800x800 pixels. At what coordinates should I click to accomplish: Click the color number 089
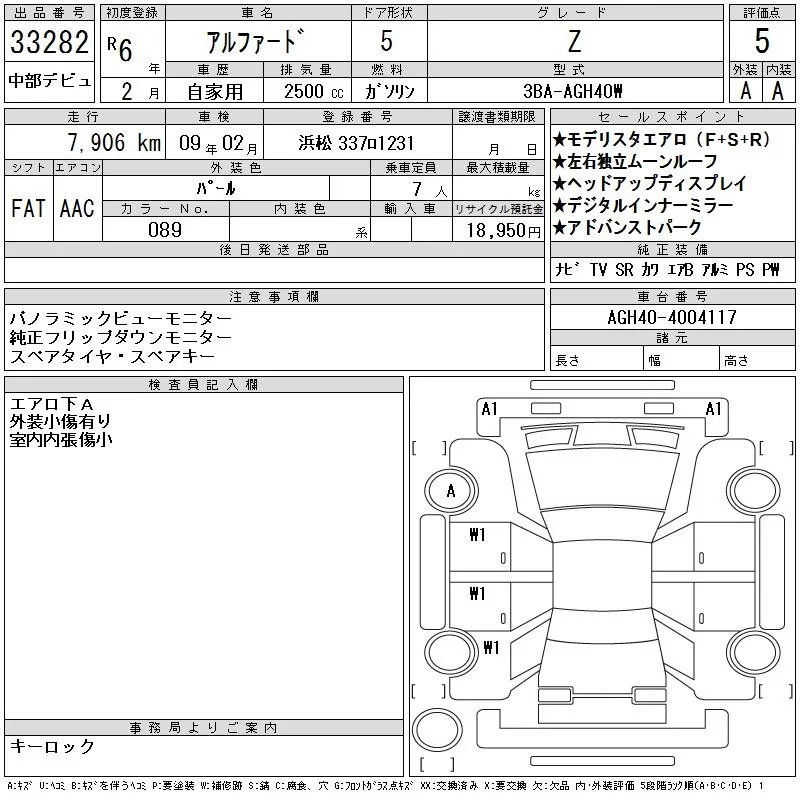tap(165, 230)
